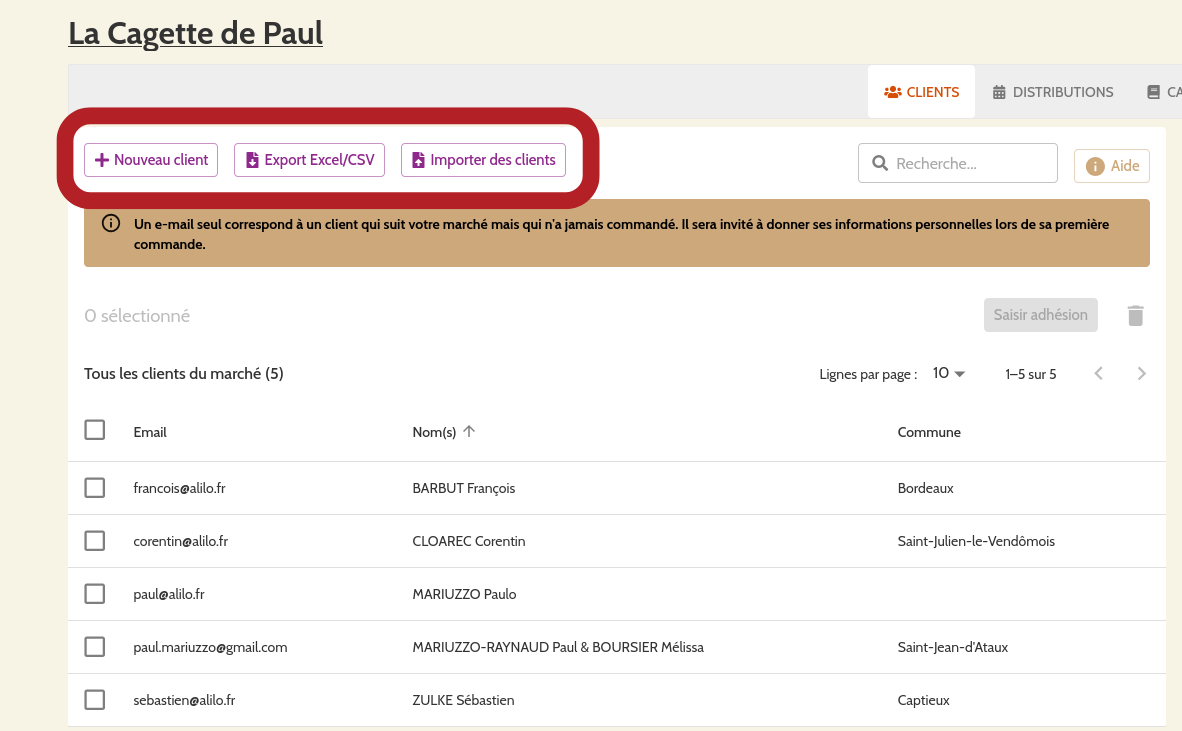Image resolution: width=1182 pixels, height=731 pixels.
Task: Click the magnifier icon in search box
Action: coord(880,163)
